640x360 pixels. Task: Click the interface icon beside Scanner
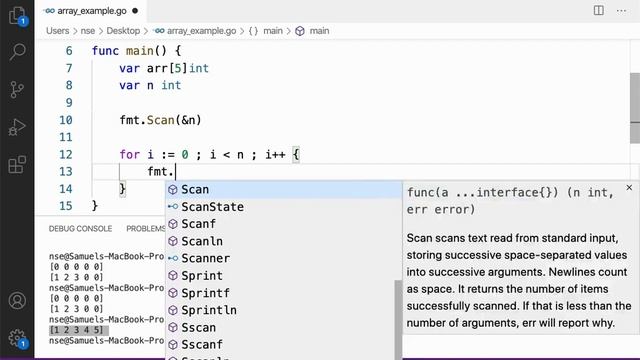pyautogui.click(x=173, y=258)
